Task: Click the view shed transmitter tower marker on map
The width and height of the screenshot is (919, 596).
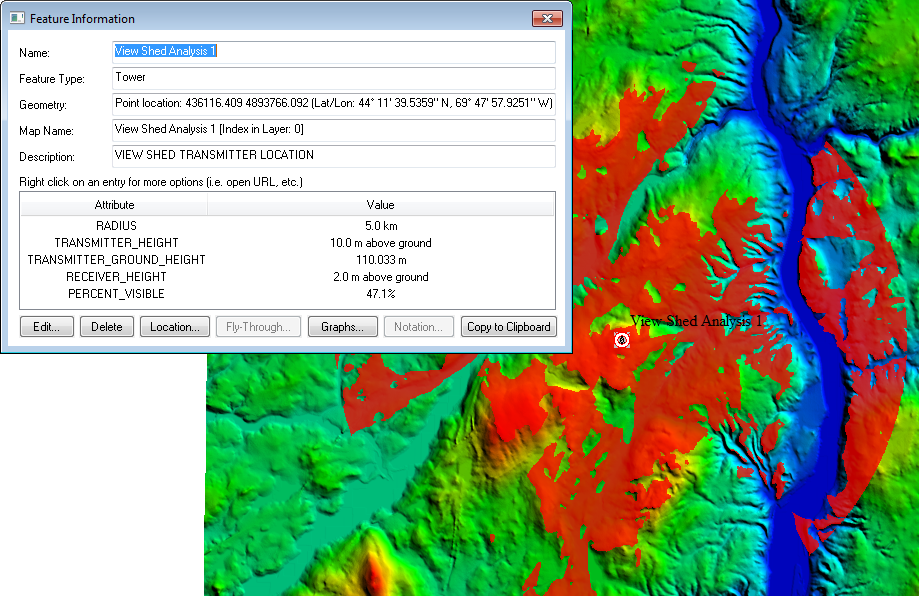Action: (x=622, y=340)
